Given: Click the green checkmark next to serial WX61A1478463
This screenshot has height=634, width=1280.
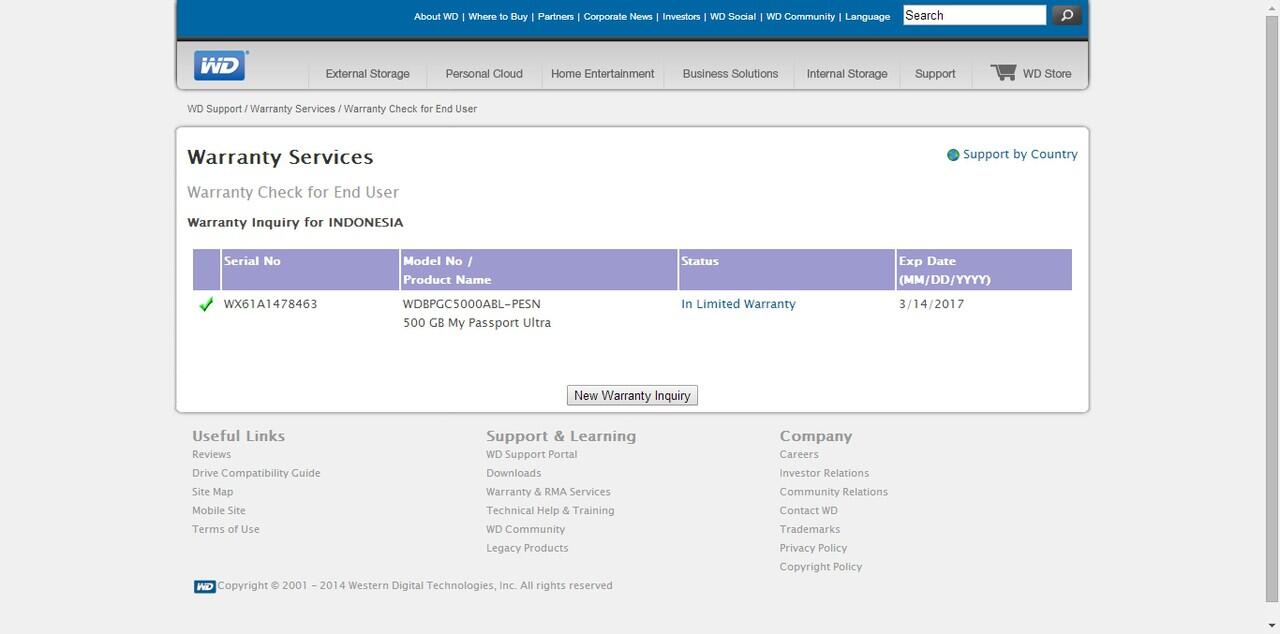Looking at the screenshot, I should coord(206,304).
